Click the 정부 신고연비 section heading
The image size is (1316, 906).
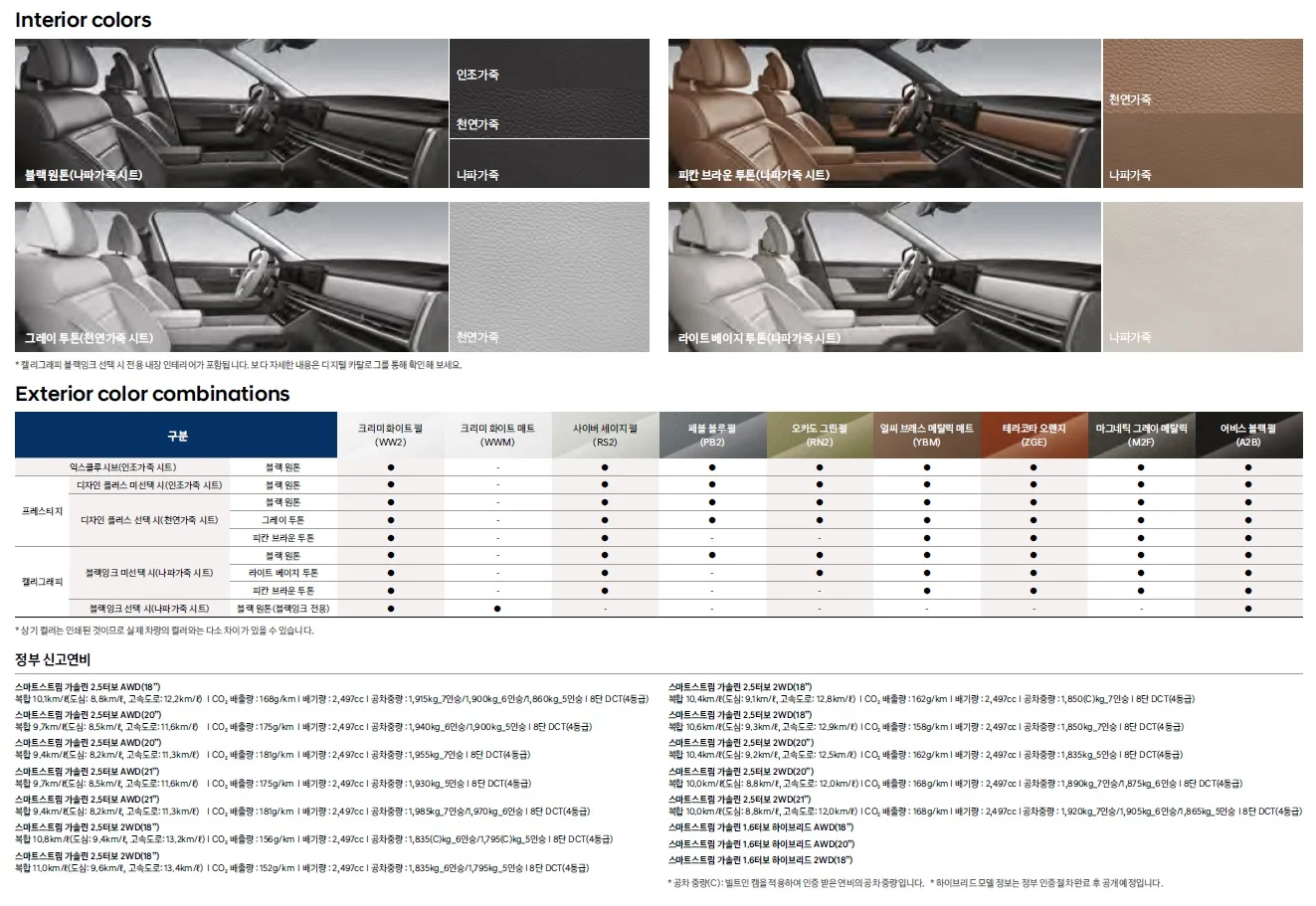point(53,659)
